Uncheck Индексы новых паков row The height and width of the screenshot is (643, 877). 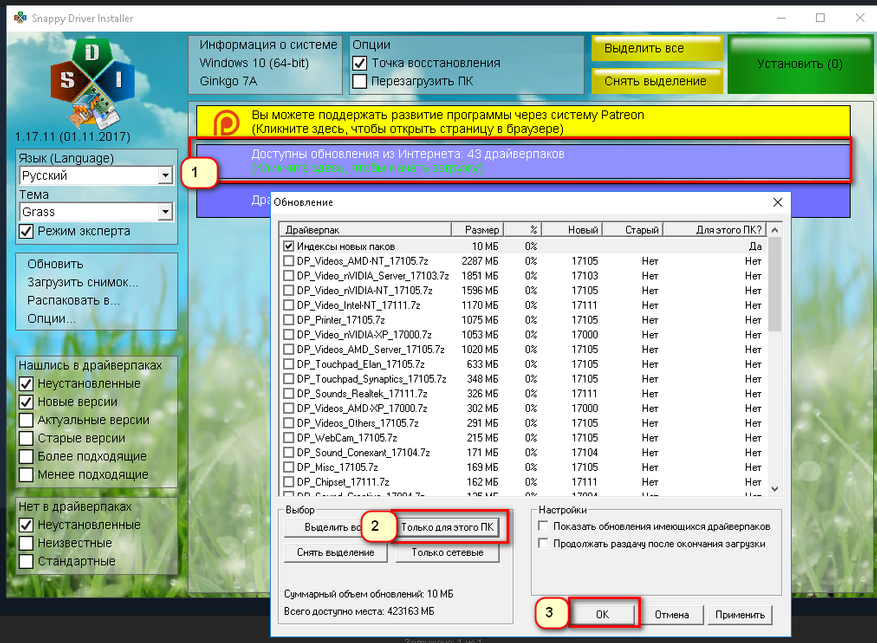coord(289,246)
